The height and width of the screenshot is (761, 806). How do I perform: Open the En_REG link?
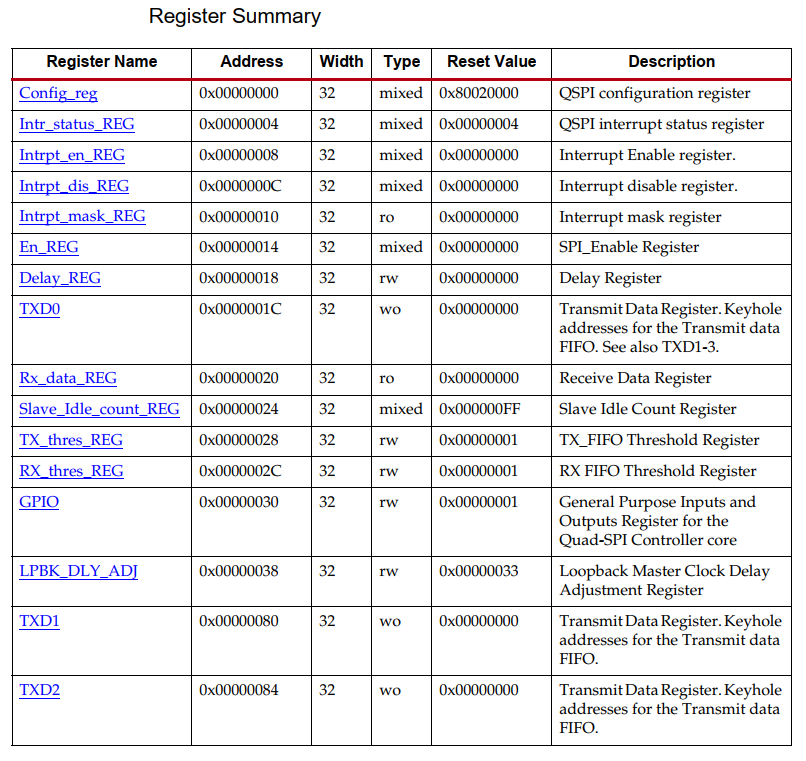pos(49,247)
